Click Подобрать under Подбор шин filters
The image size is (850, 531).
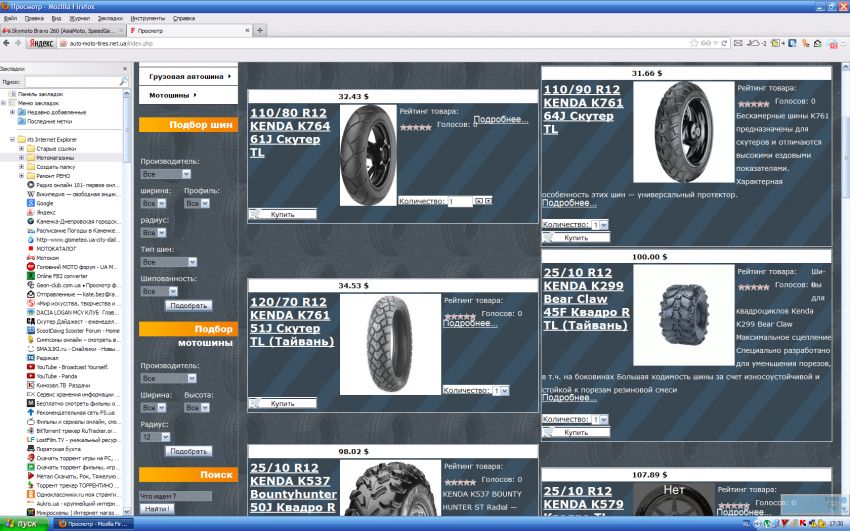(188, 306)
